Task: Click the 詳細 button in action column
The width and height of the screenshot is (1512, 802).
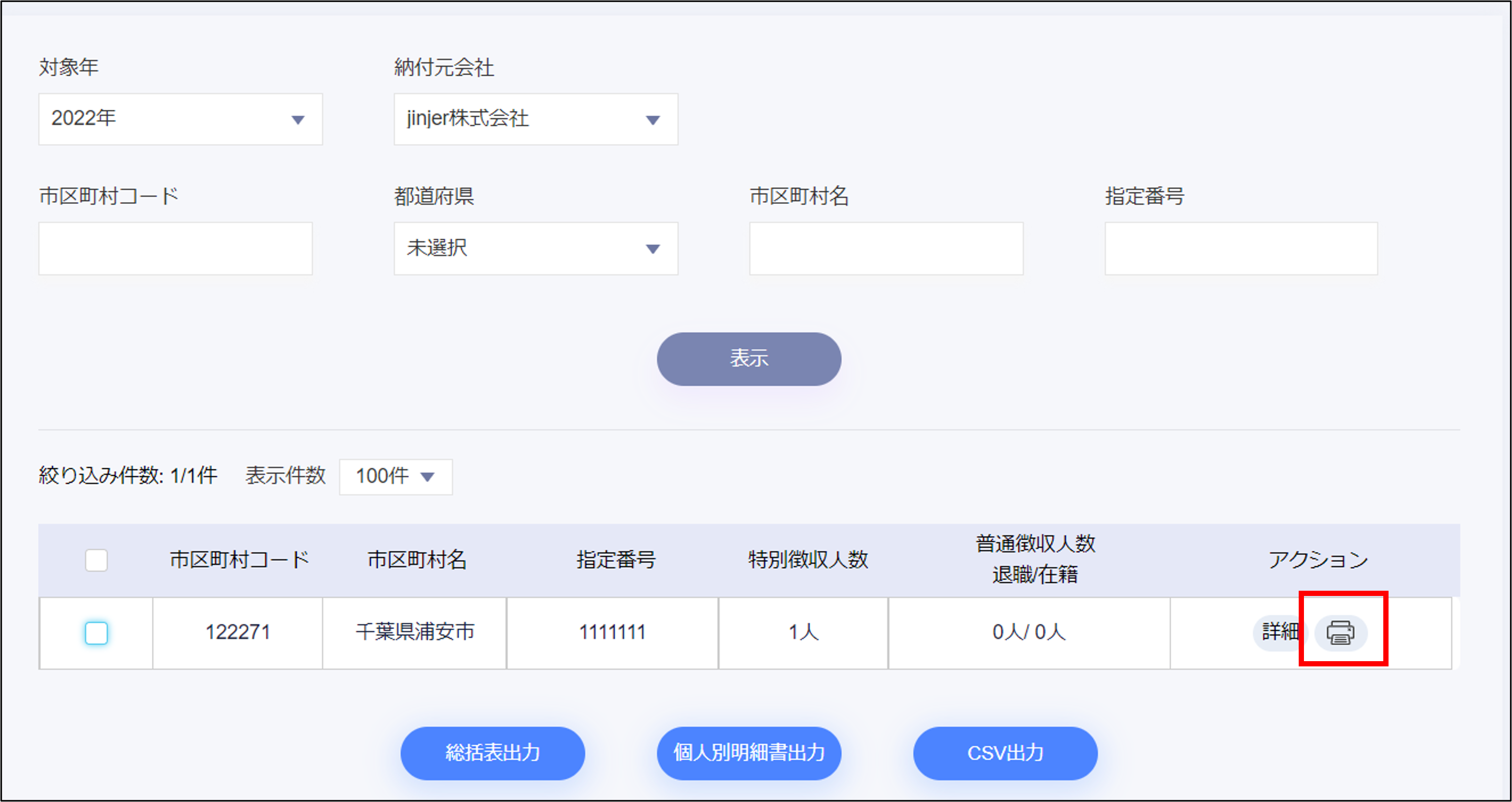Action: point(1280,632)
